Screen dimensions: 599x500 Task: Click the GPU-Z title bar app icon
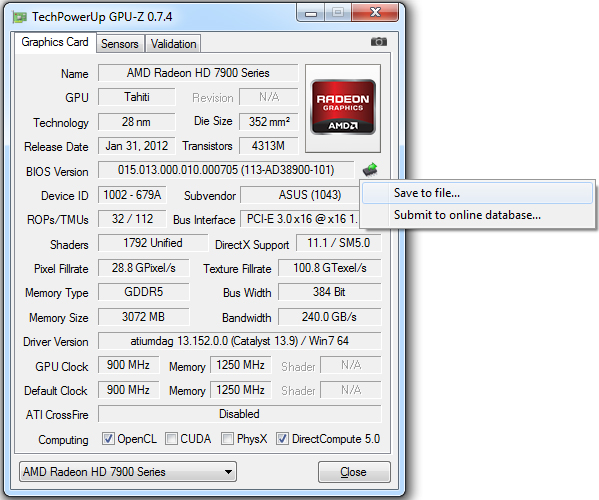20,17
